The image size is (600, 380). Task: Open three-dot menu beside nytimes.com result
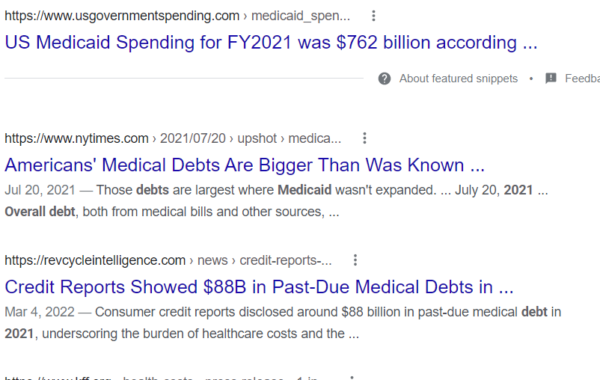tap(365, 138)
